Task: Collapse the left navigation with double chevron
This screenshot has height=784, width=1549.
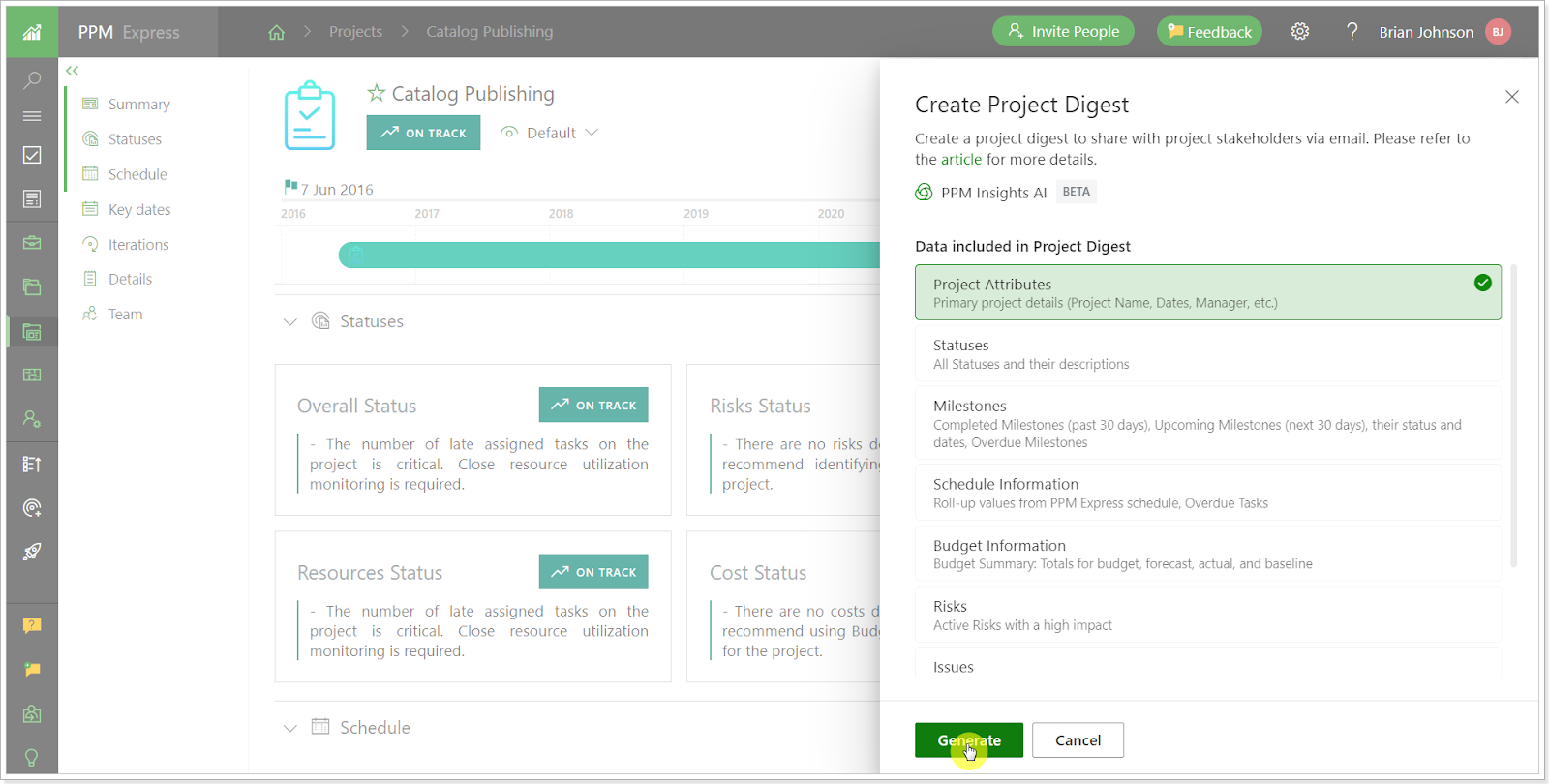Action: [73, 71]
